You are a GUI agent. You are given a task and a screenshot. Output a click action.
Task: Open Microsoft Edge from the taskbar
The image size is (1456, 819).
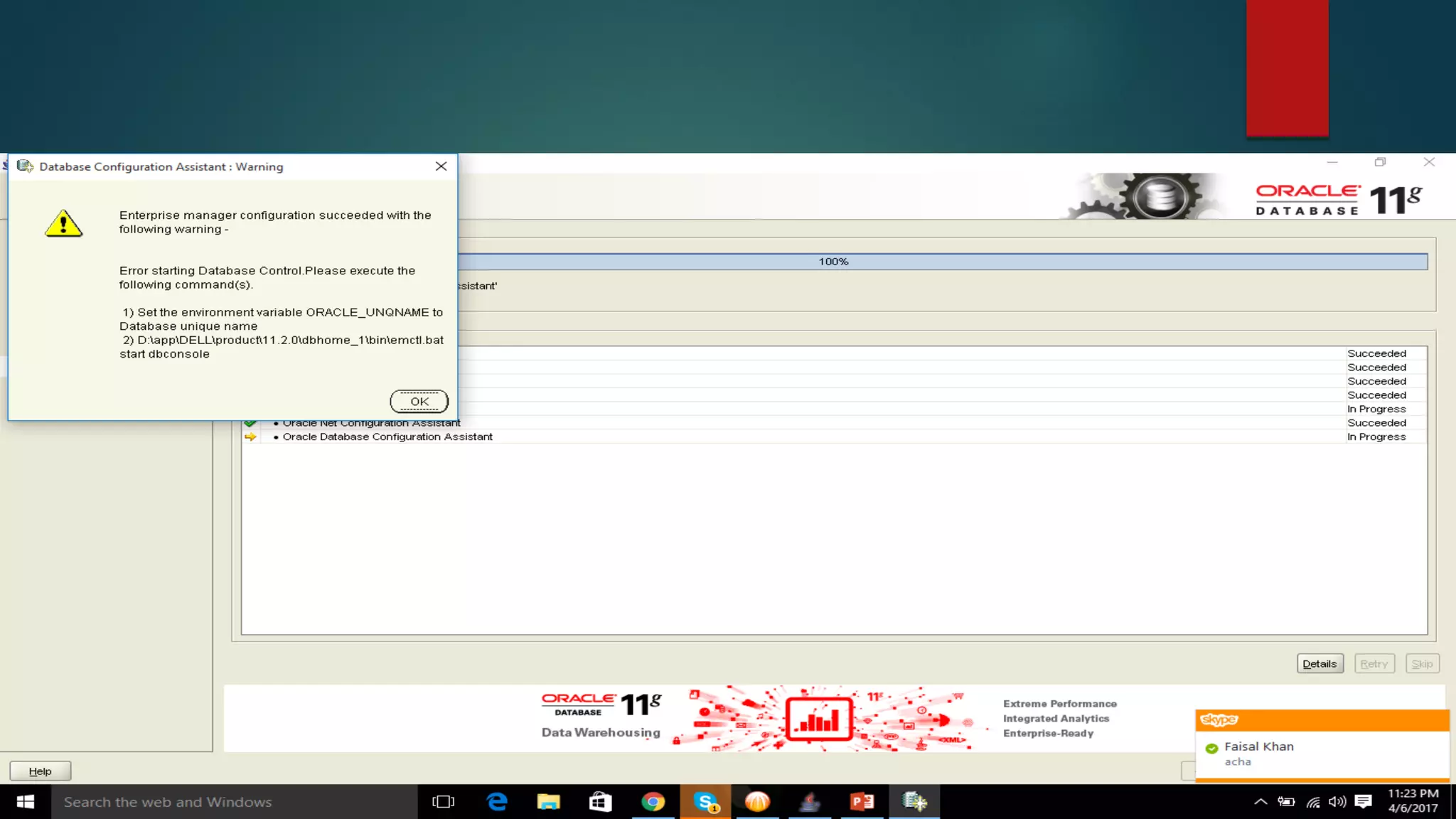click(496, 802)
